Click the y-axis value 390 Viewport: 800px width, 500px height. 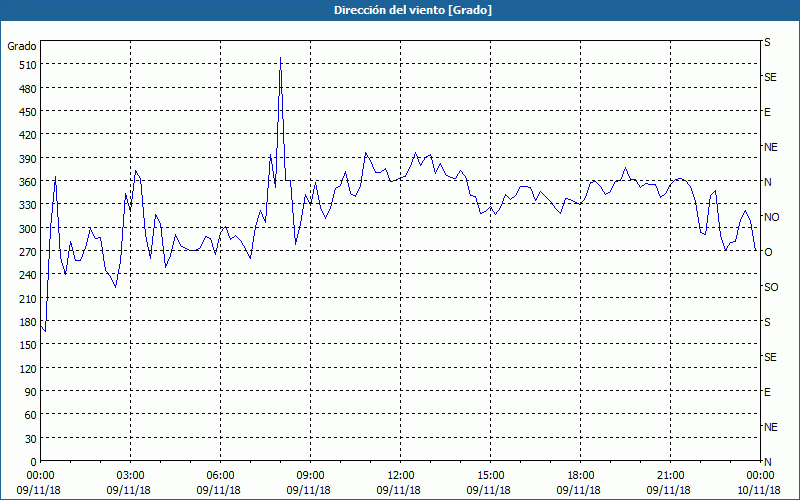pos(27,159)
